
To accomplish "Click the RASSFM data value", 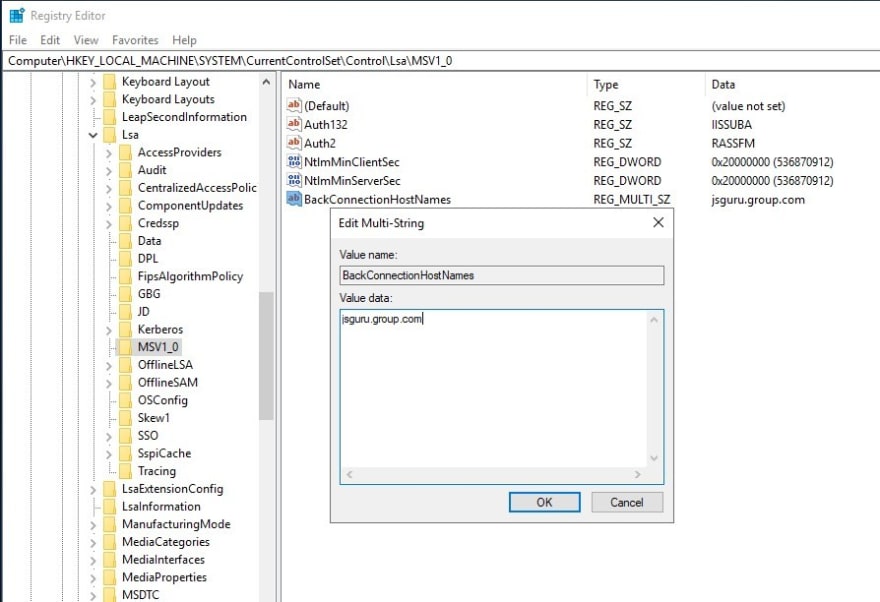I will [x=733, y=143].
